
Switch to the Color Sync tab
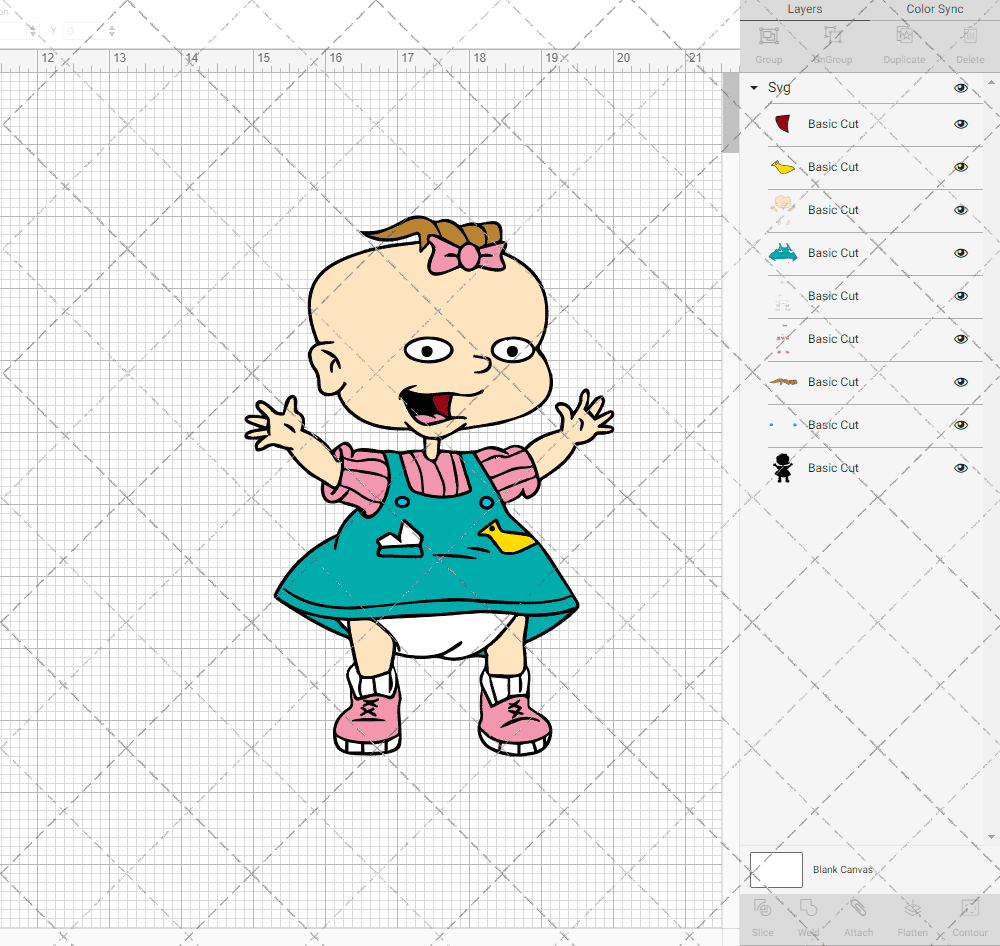[934, 10]
